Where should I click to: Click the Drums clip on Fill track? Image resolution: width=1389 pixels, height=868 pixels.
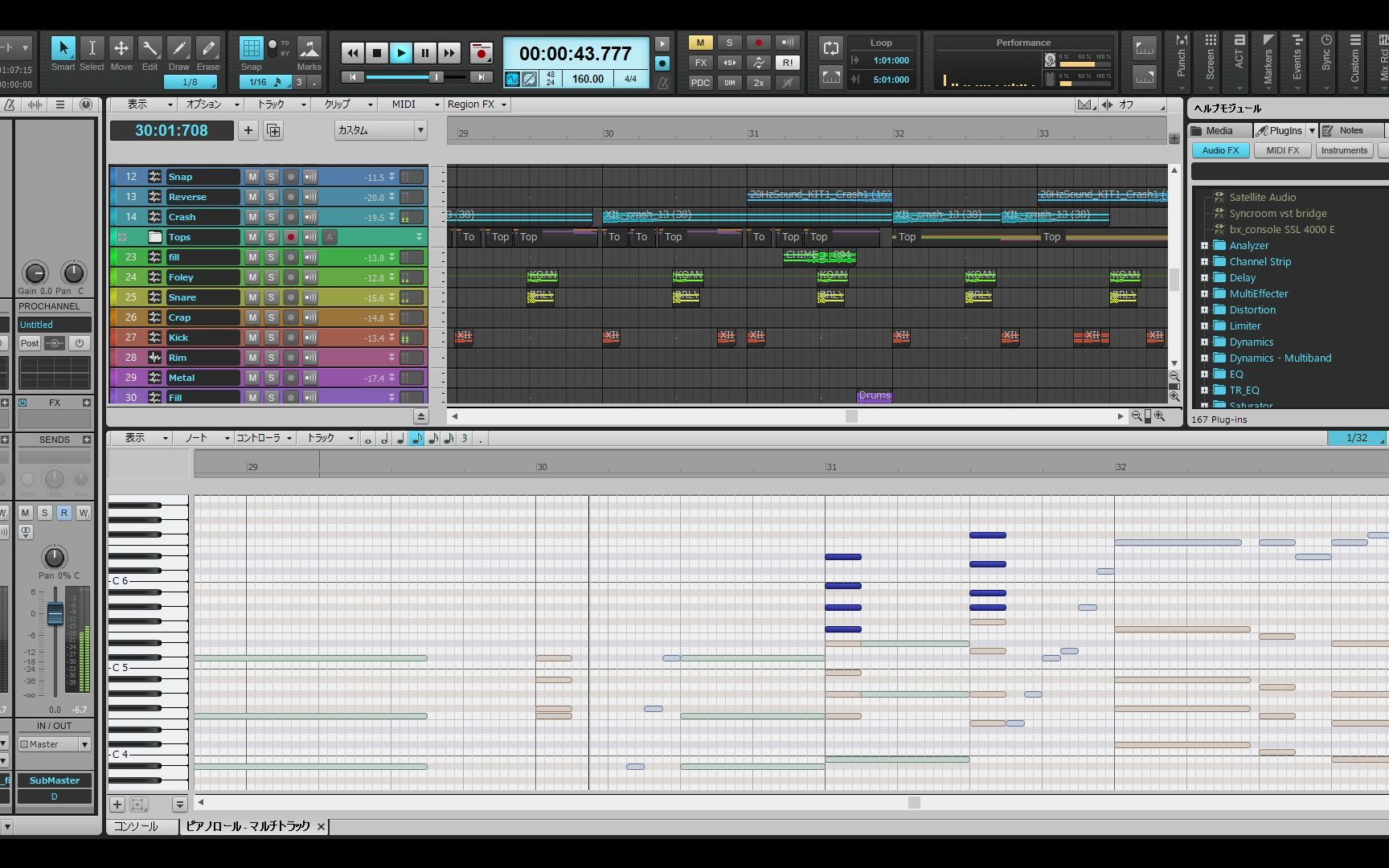coord(875,396)
